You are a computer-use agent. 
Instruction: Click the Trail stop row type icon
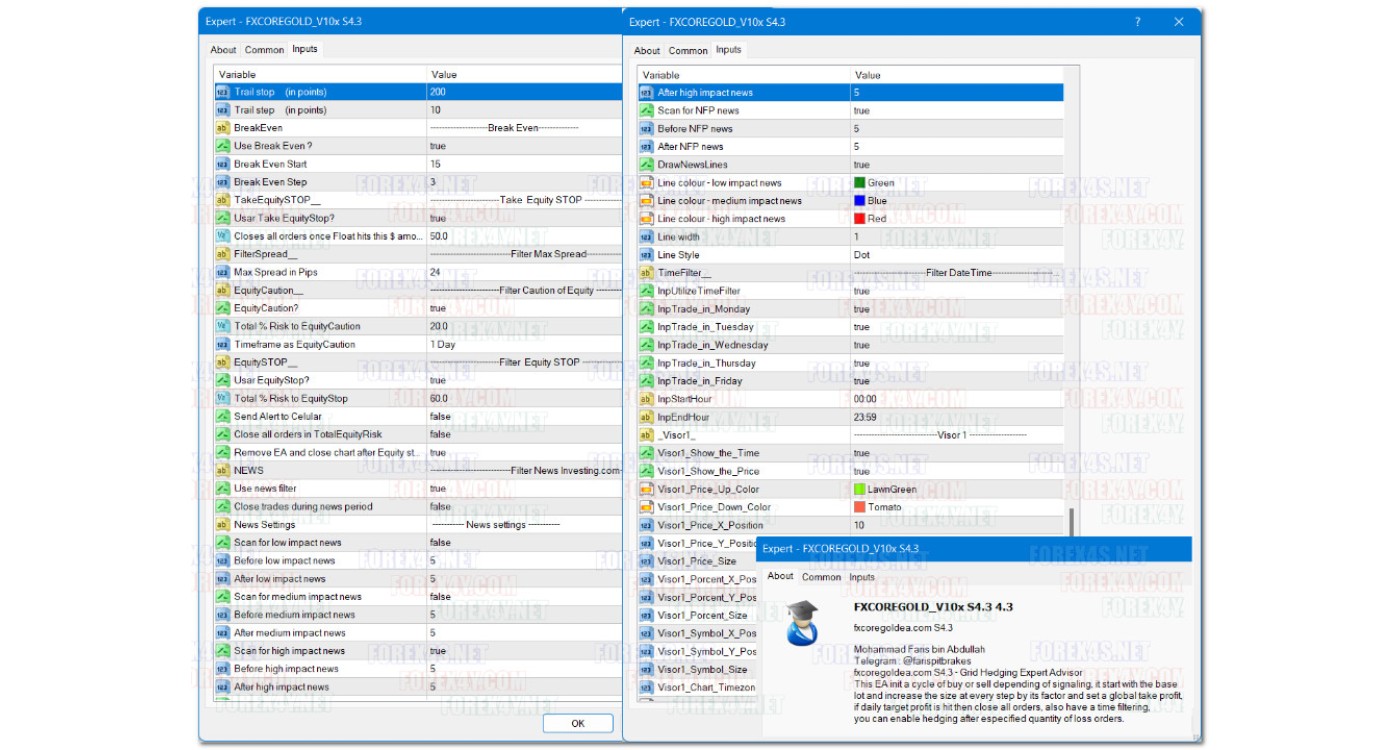tap(222, 92)
